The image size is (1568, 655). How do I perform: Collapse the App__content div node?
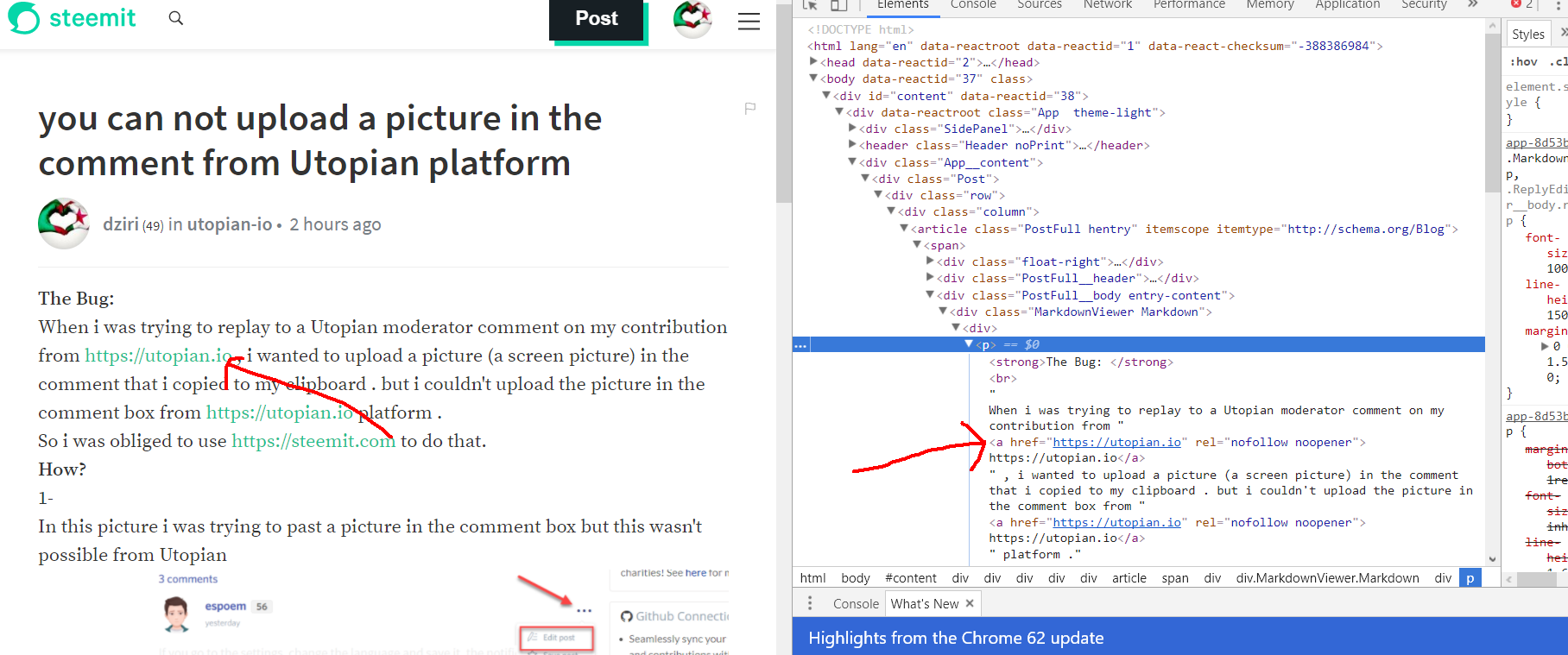coord(852,162)
